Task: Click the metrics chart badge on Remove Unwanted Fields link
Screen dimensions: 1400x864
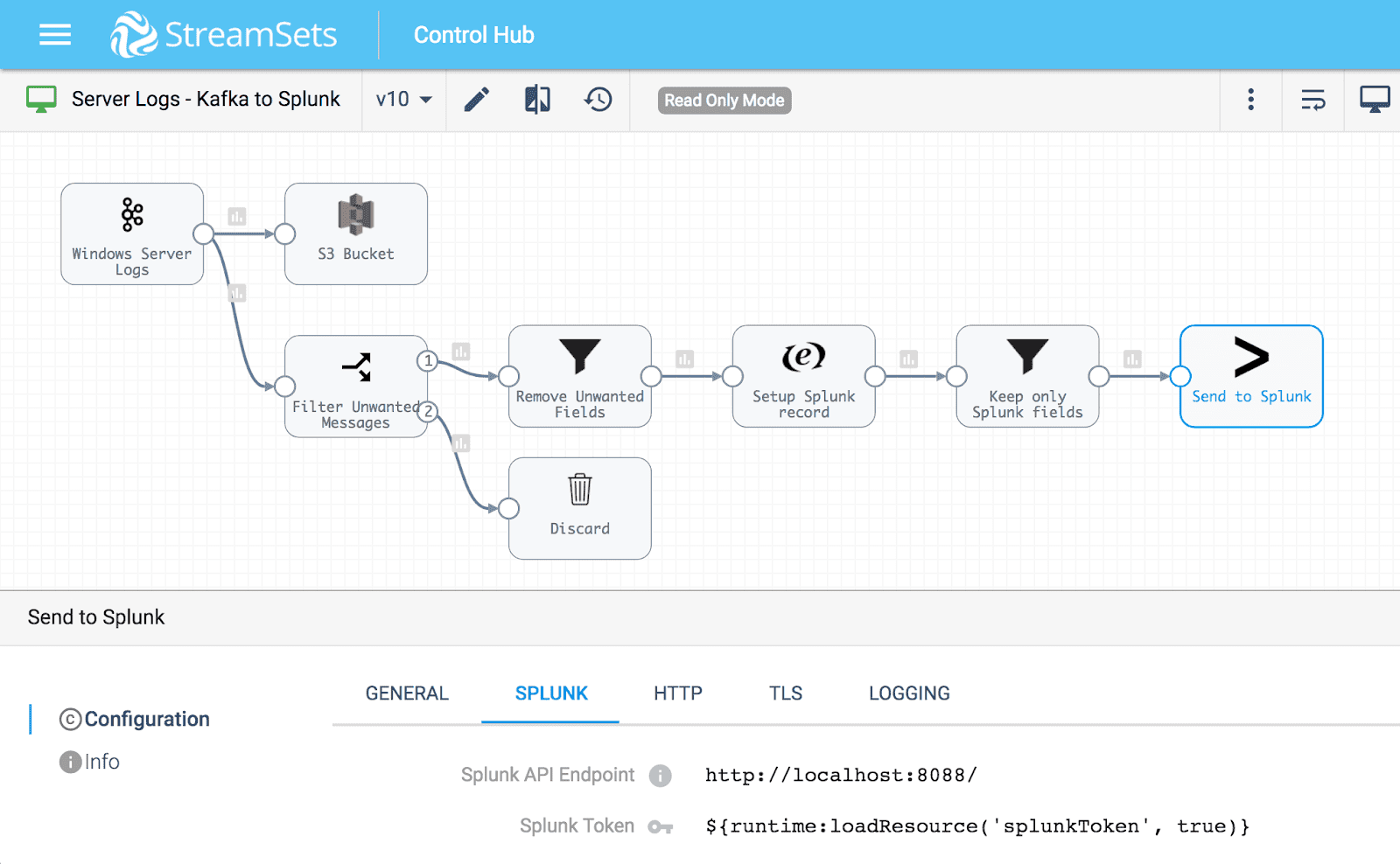Action: coord(685,359)
